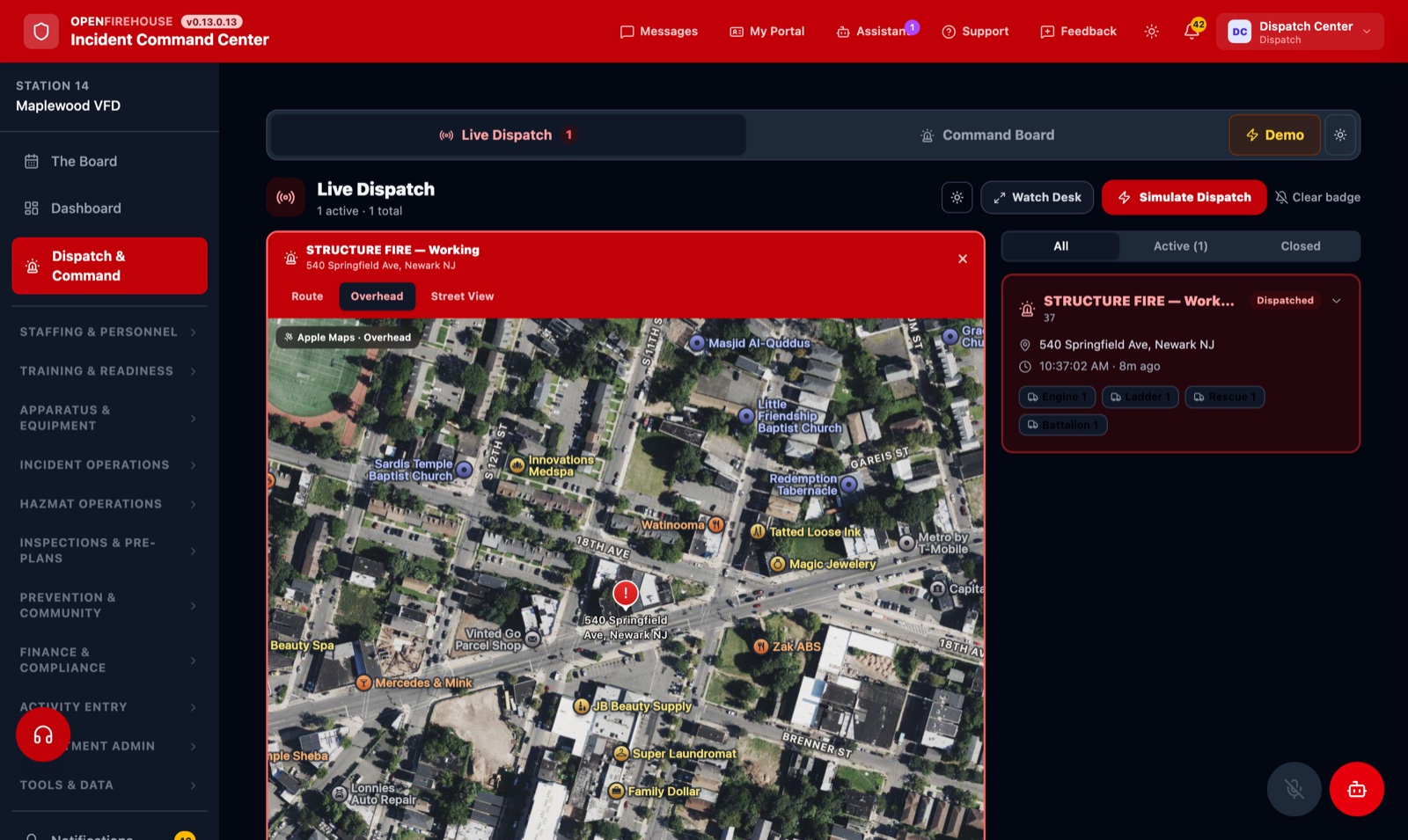This screenshot has width=1408, height=840.
Task: Filter to Active (1) incidents
Action: (1180, 246)
